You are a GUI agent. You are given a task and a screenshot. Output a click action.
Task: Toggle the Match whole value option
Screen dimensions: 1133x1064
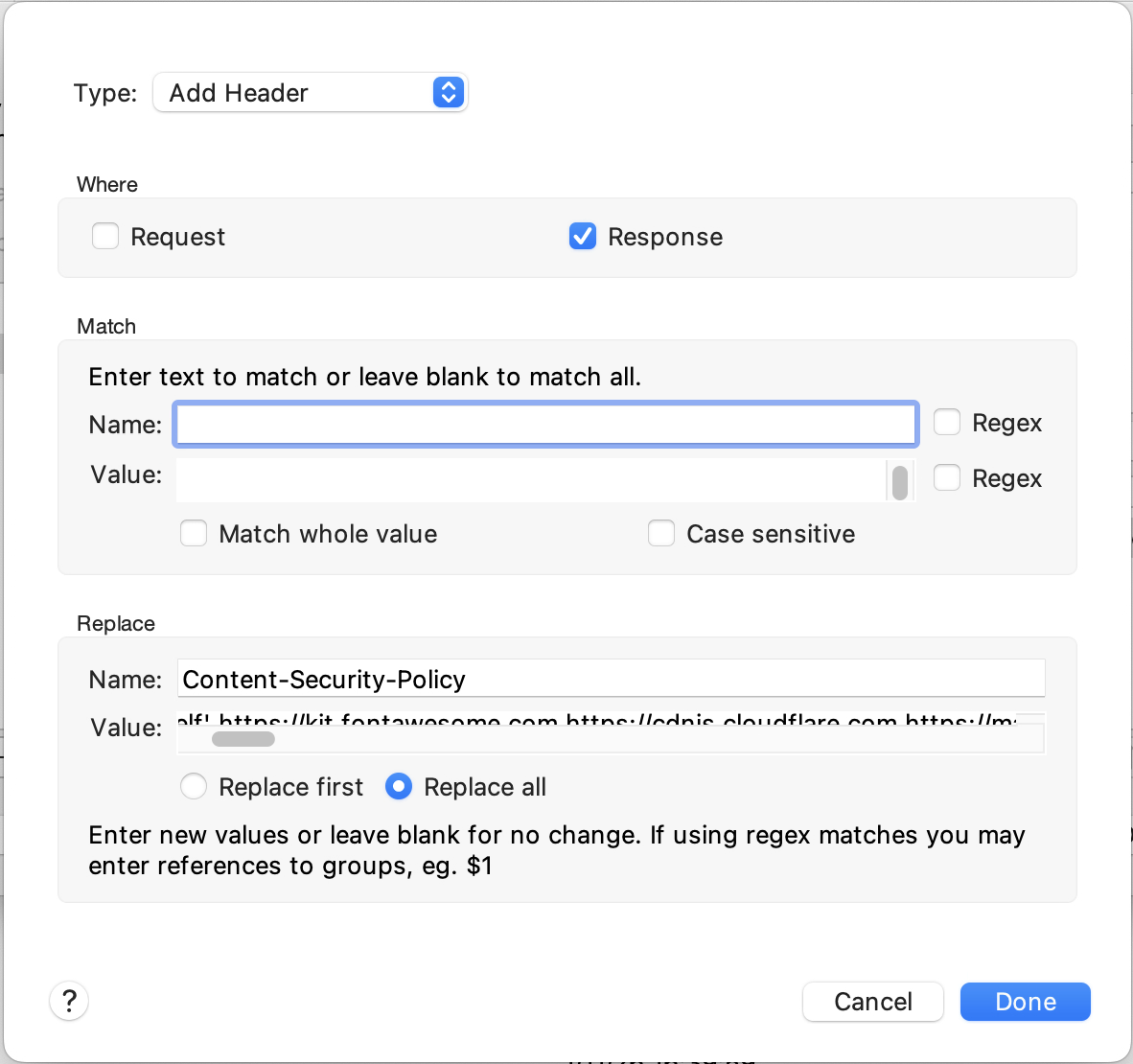tap(194, 533)
